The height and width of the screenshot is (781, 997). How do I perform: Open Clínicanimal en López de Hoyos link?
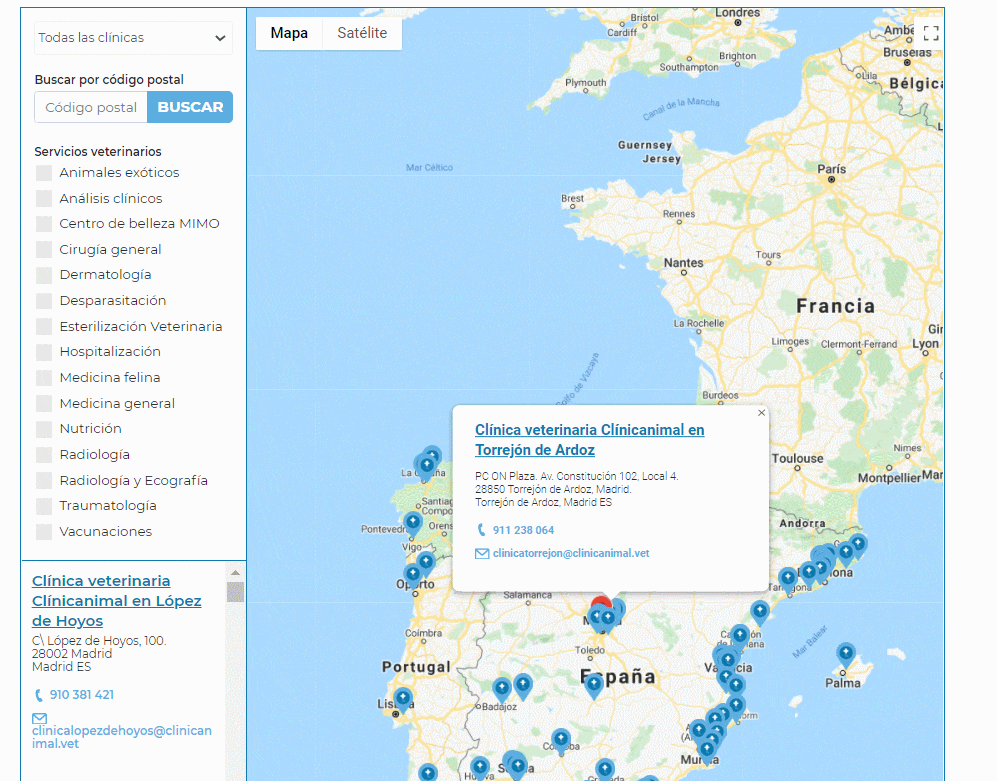pyautogui.click(x=116, y=600)
